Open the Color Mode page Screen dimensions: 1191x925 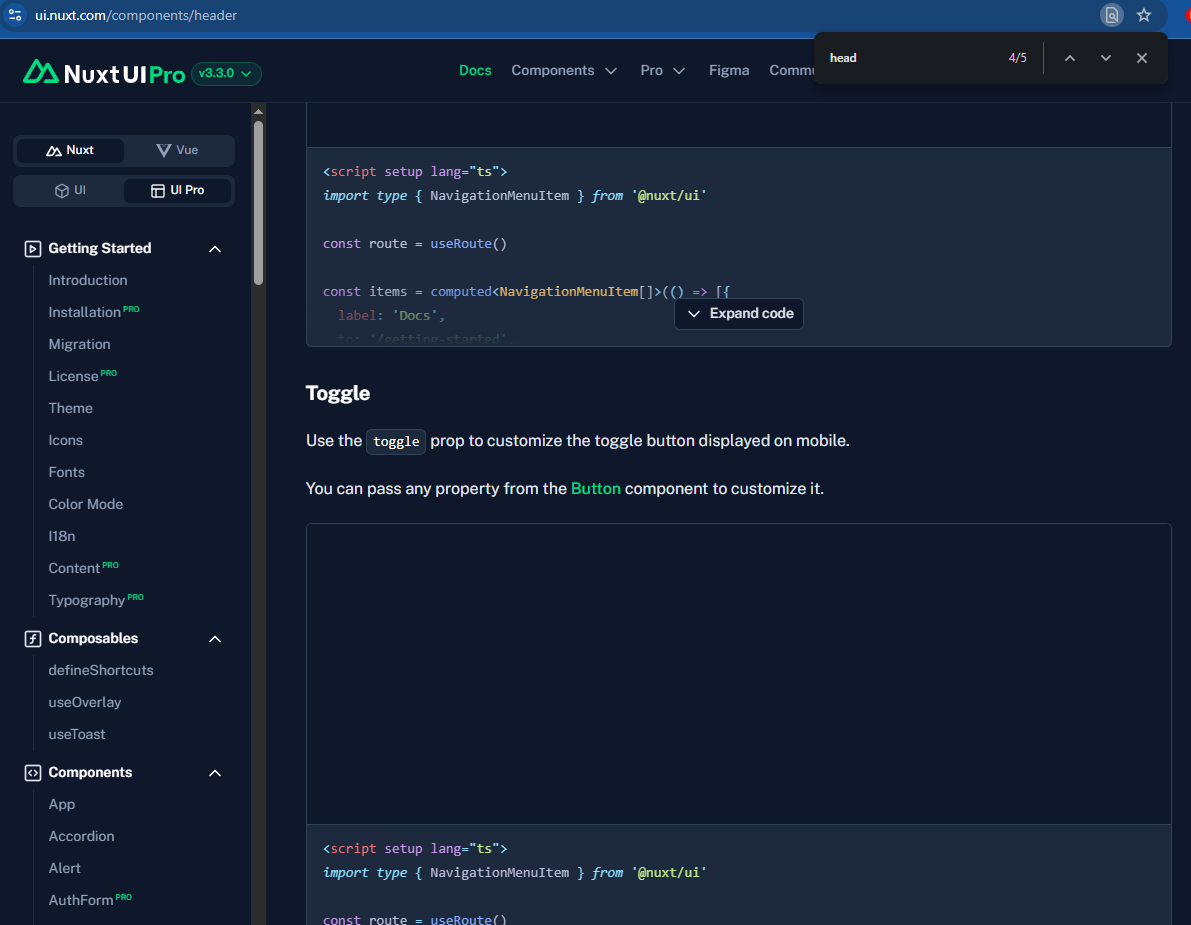tap(86, 504)
